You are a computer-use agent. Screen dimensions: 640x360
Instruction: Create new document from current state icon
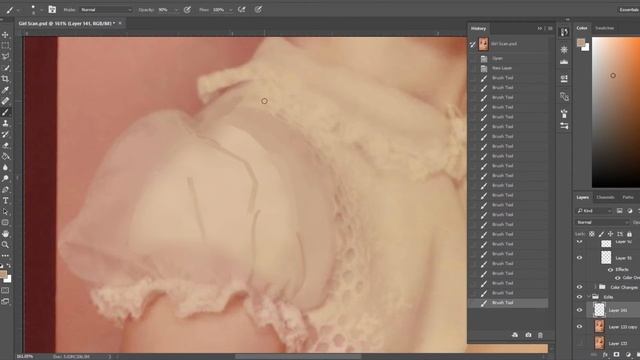point(515,335)
